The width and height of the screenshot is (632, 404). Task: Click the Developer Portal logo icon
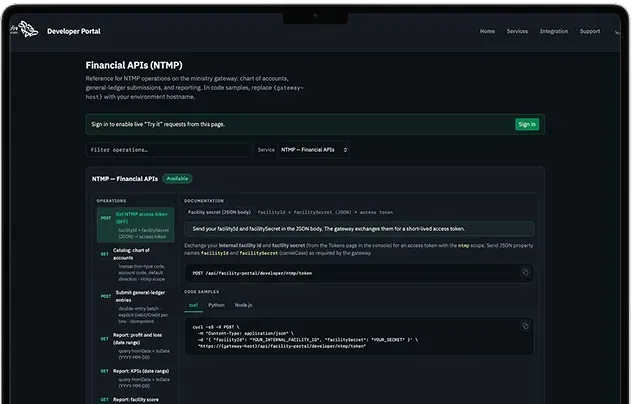(28, 29)
